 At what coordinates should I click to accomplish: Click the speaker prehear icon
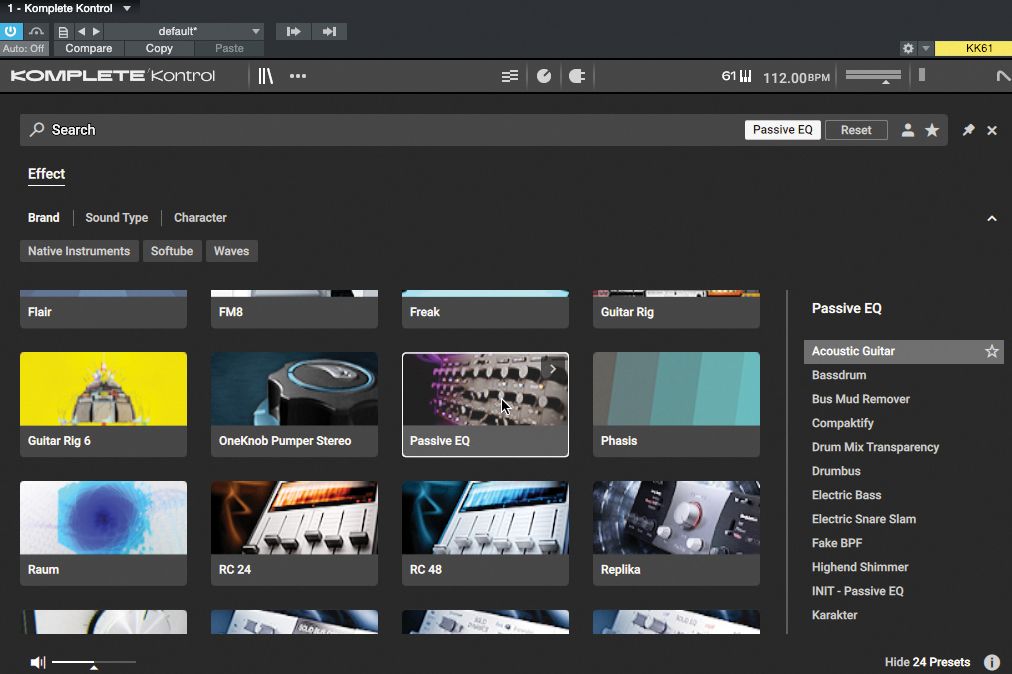click(38, 662)
